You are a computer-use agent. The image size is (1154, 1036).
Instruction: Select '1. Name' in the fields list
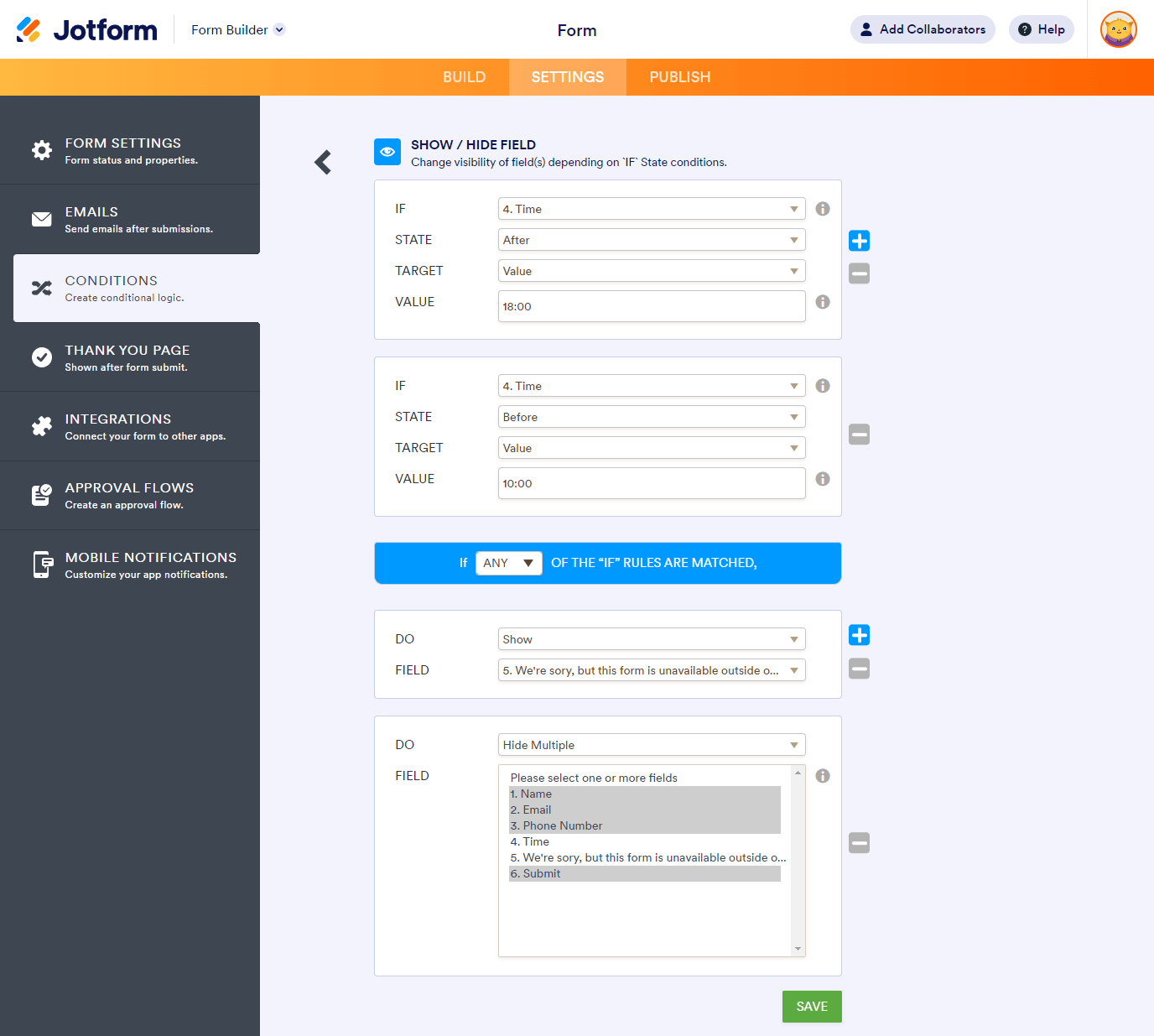point(645,794)
